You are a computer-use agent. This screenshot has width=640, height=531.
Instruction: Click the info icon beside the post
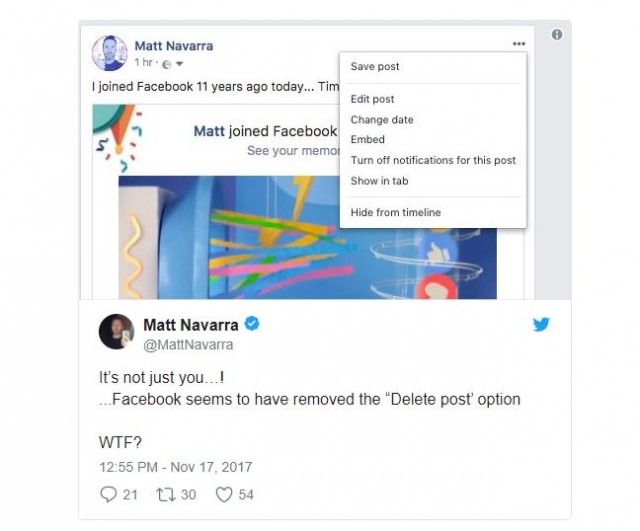(x=557, y=35)
